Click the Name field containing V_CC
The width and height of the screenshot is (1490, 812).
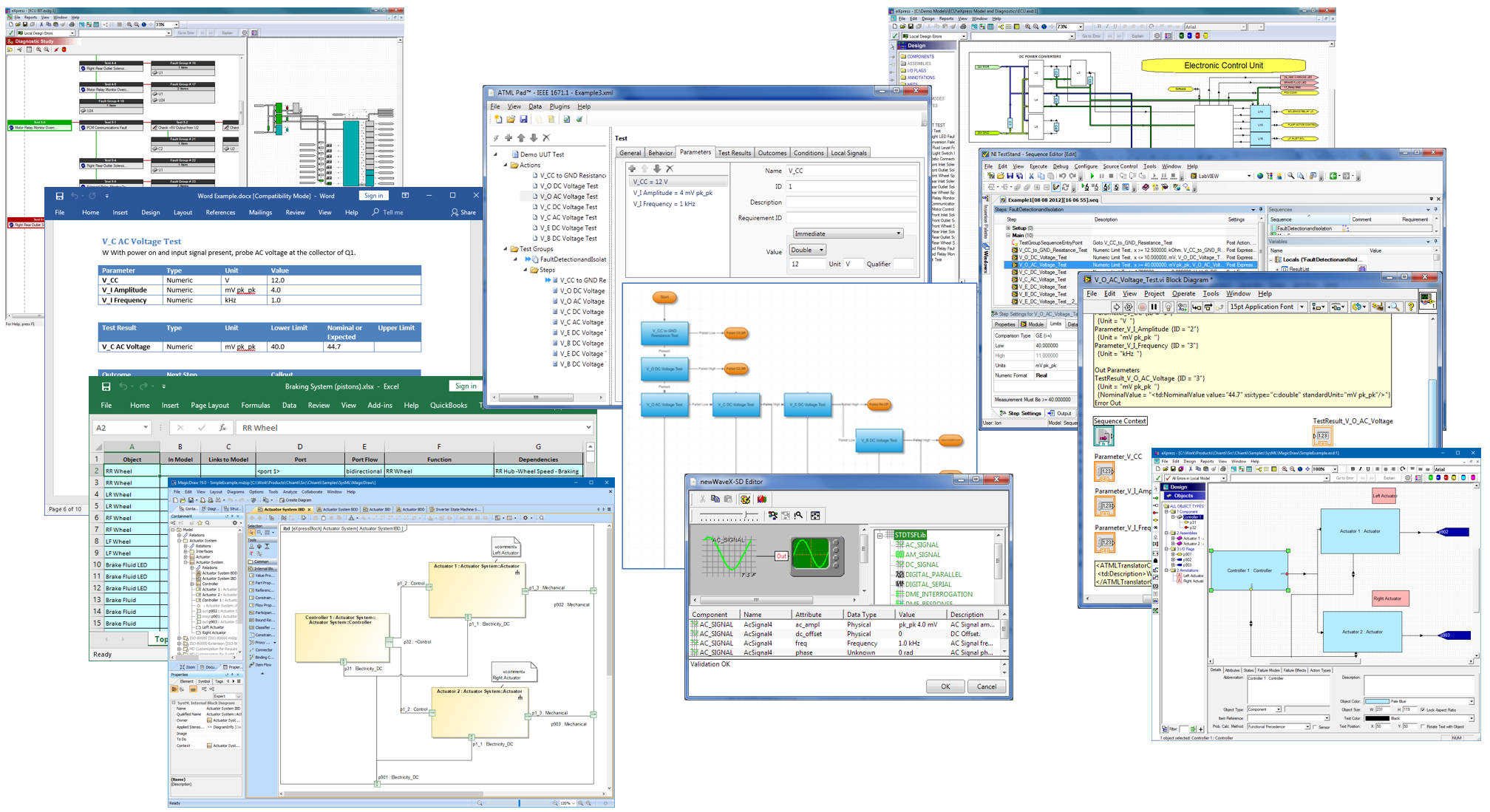[851, 171]
